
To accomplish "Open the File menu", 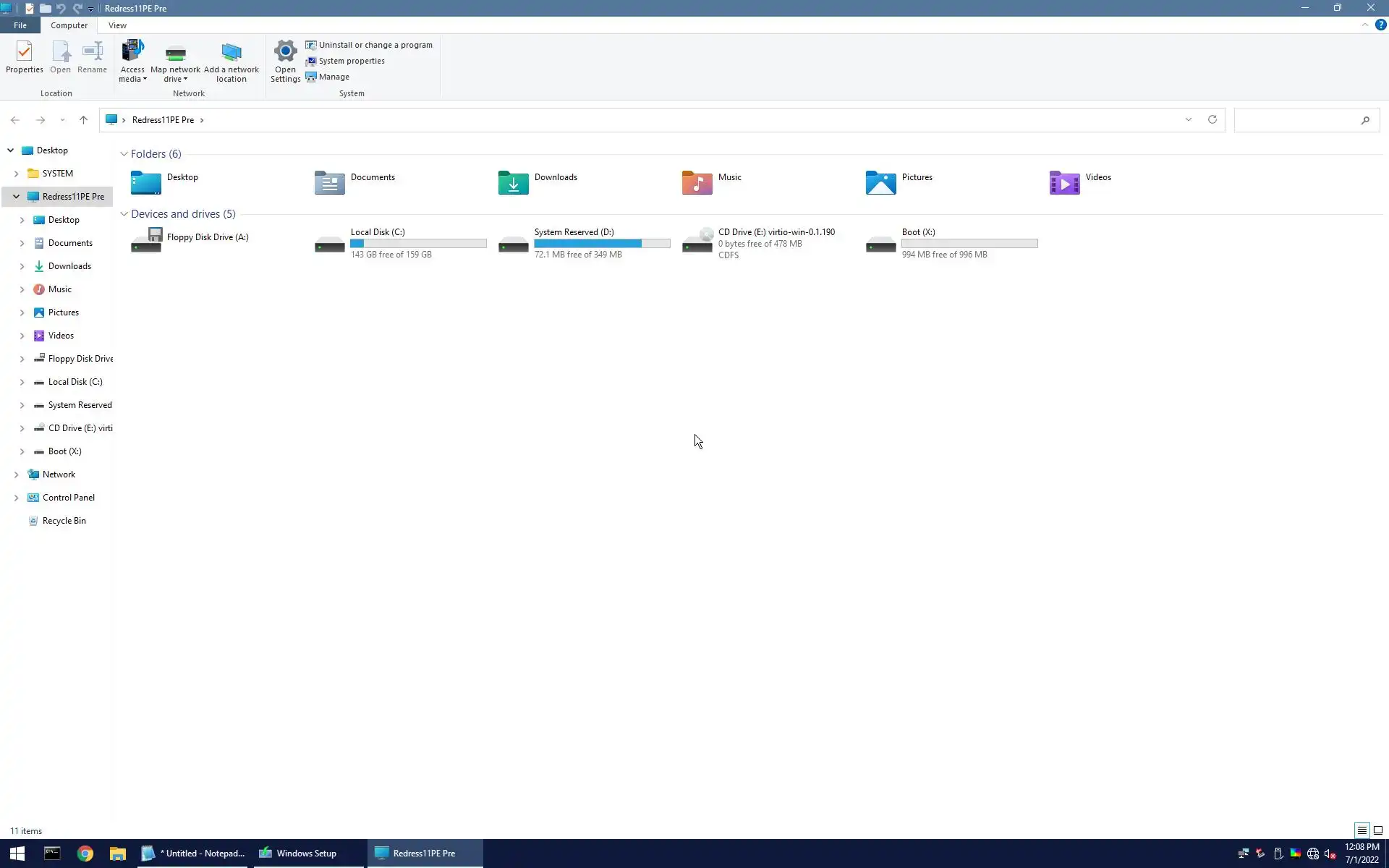I will tap(20, 25).
